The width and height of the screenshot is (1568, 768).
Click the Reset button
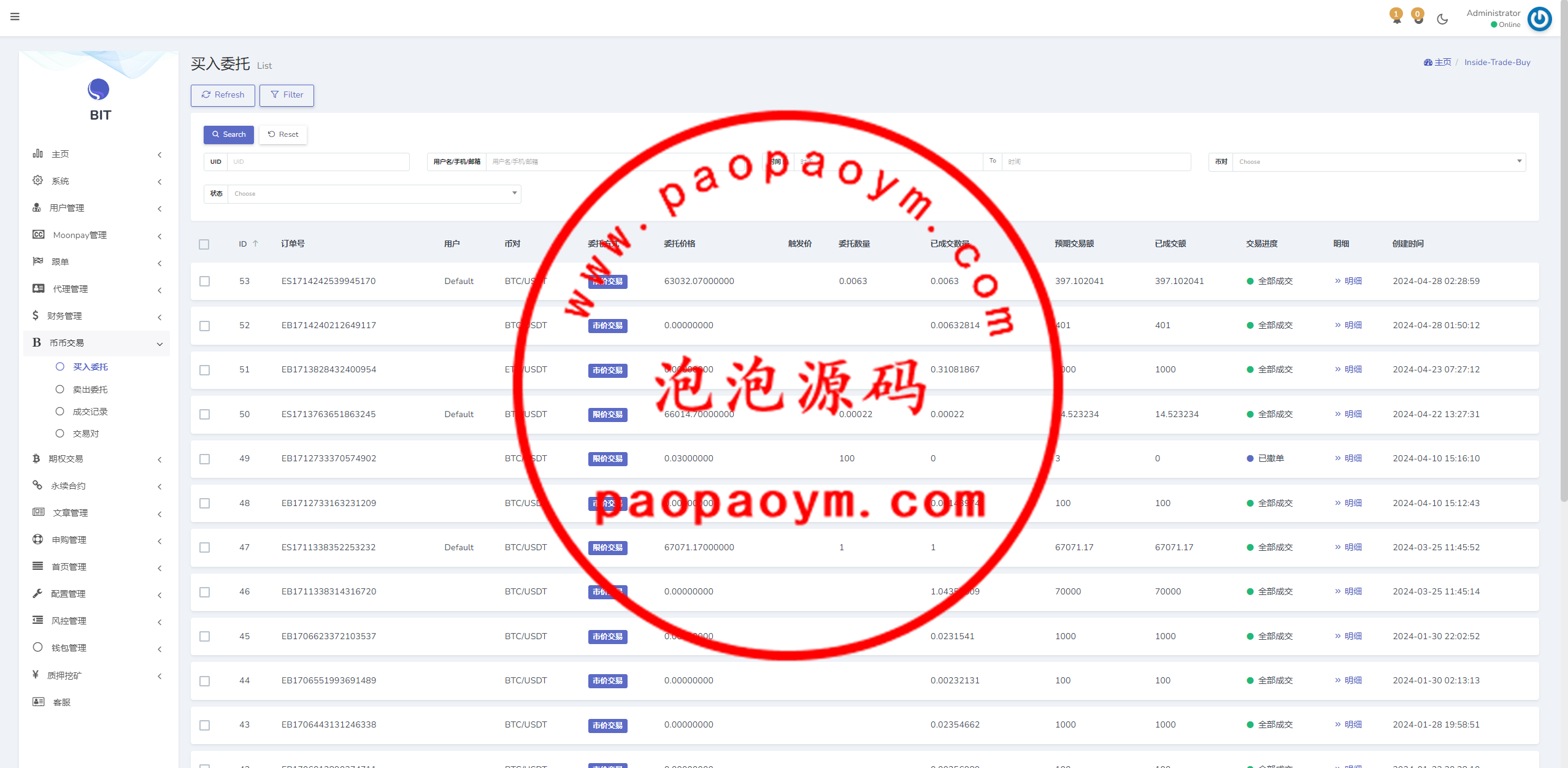coord(283,134)
